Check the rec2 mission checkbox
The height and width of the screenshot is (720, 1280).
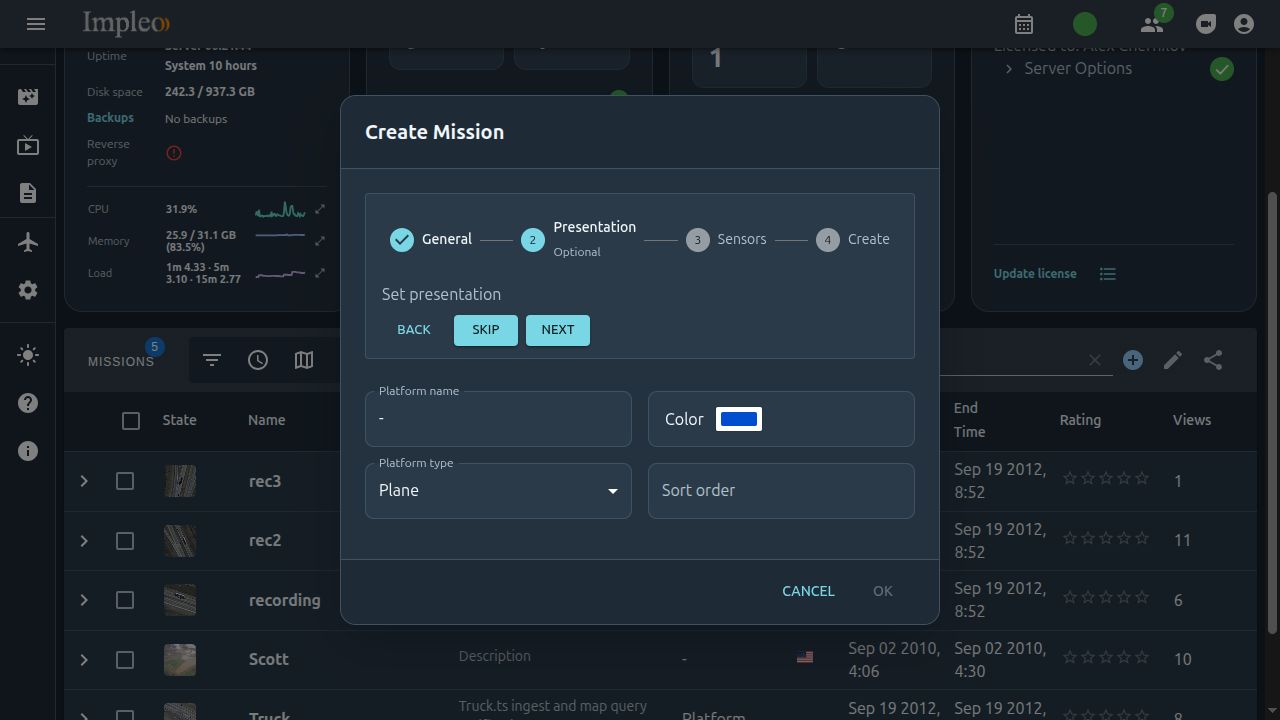(x=125, y=541)
